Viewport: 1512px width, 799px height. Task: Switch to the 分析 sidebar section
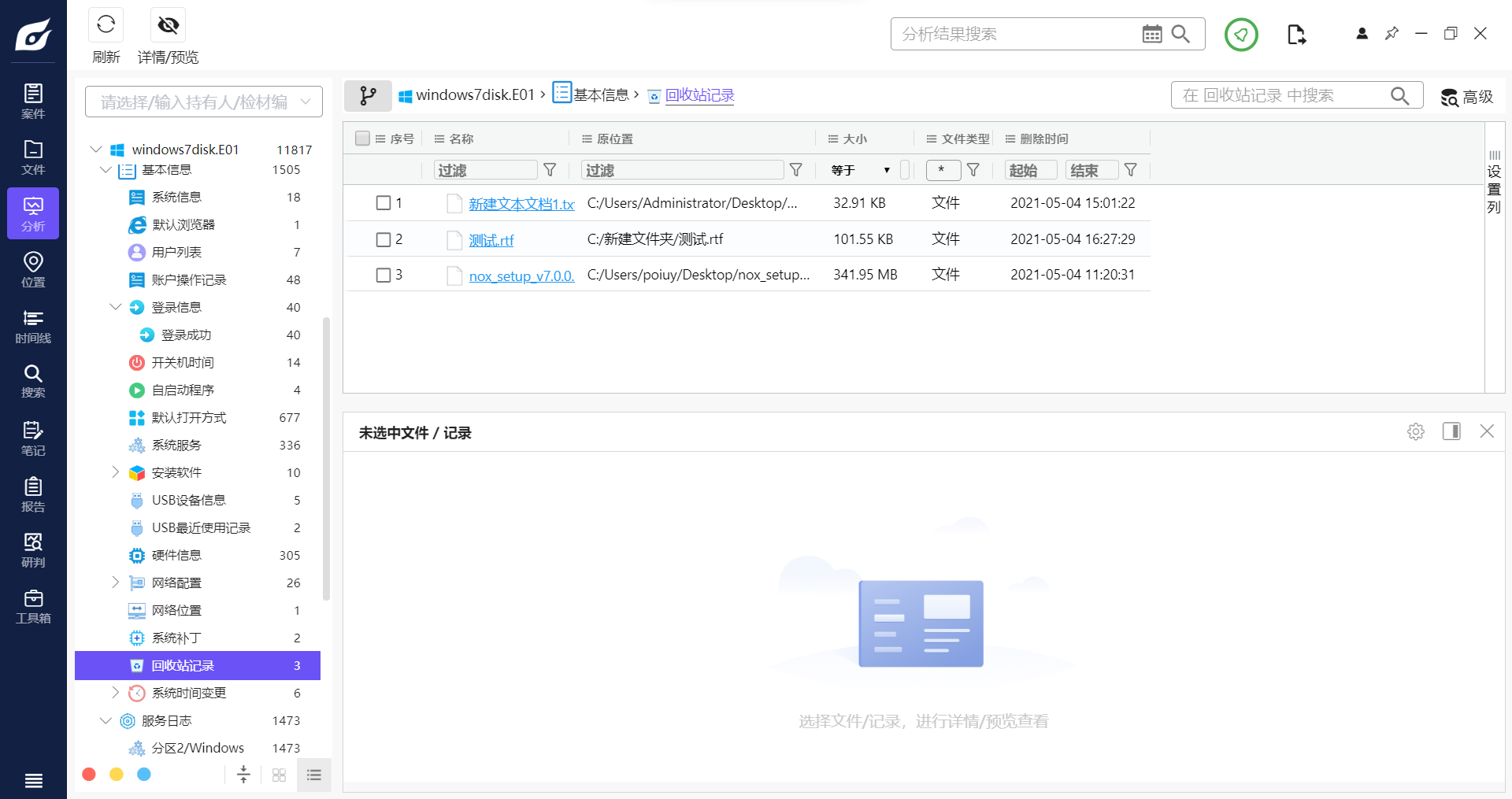point(33,213)
